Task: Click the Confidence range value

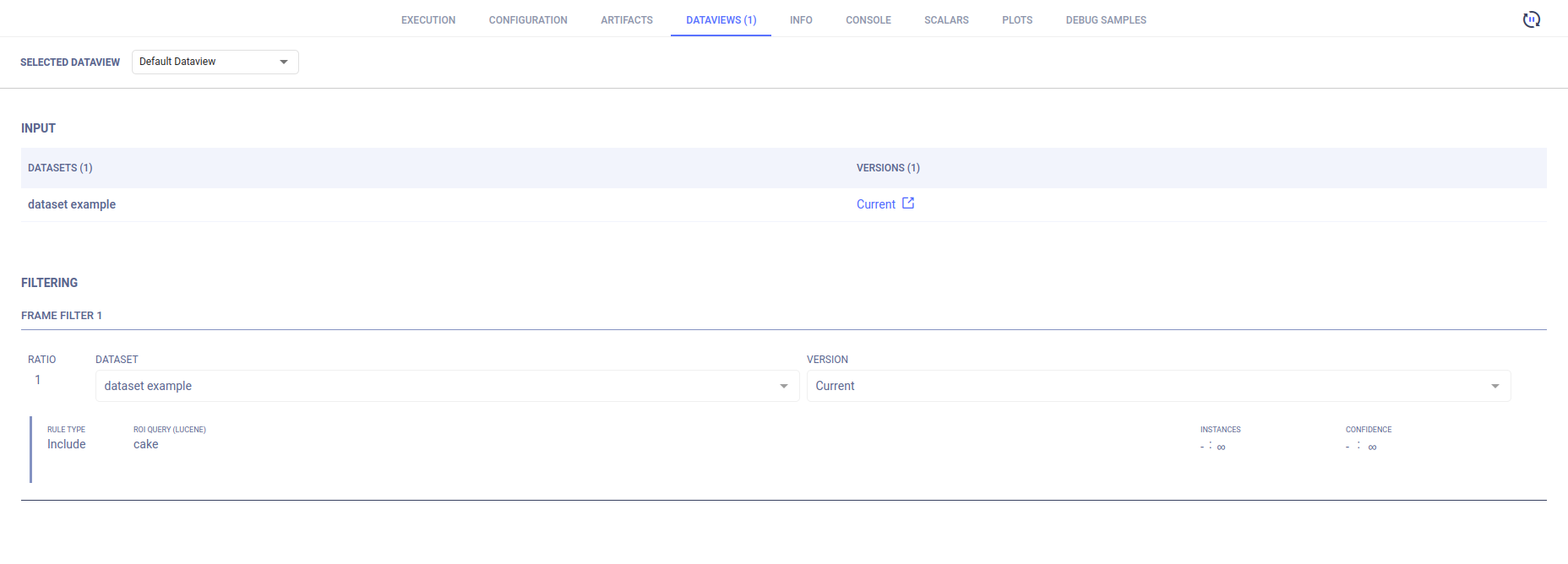Action: 1361,446
